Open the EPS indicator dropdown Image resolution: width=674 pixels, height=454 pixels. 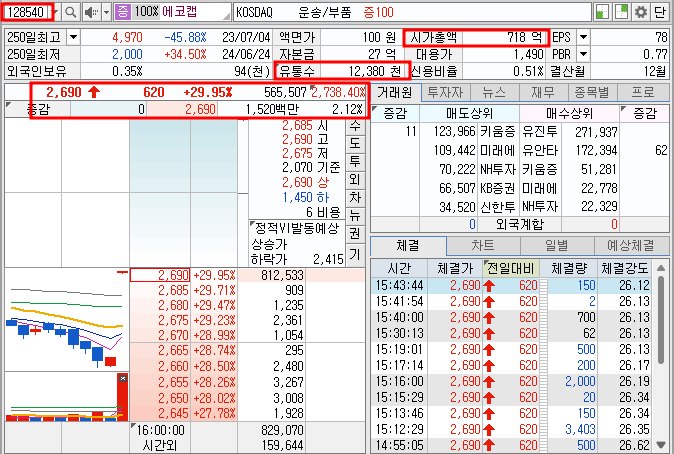(x=583, y=37)
